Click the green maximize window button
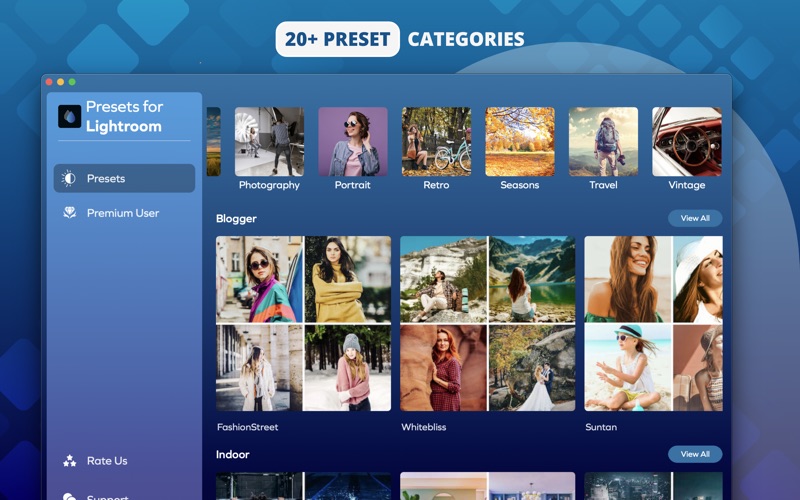The height and width of the screenshot is (500, 800). pyautogui.click(x=72, y=82)
